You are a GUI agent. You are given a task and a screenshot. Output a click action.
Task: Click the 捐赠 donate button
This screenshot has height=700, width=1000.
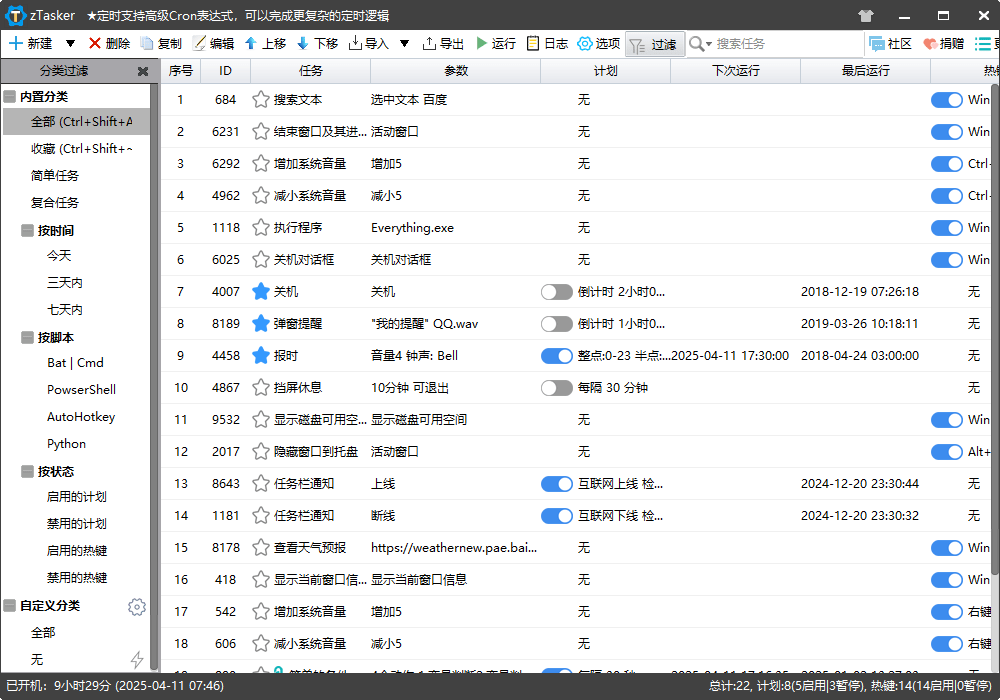944,44
